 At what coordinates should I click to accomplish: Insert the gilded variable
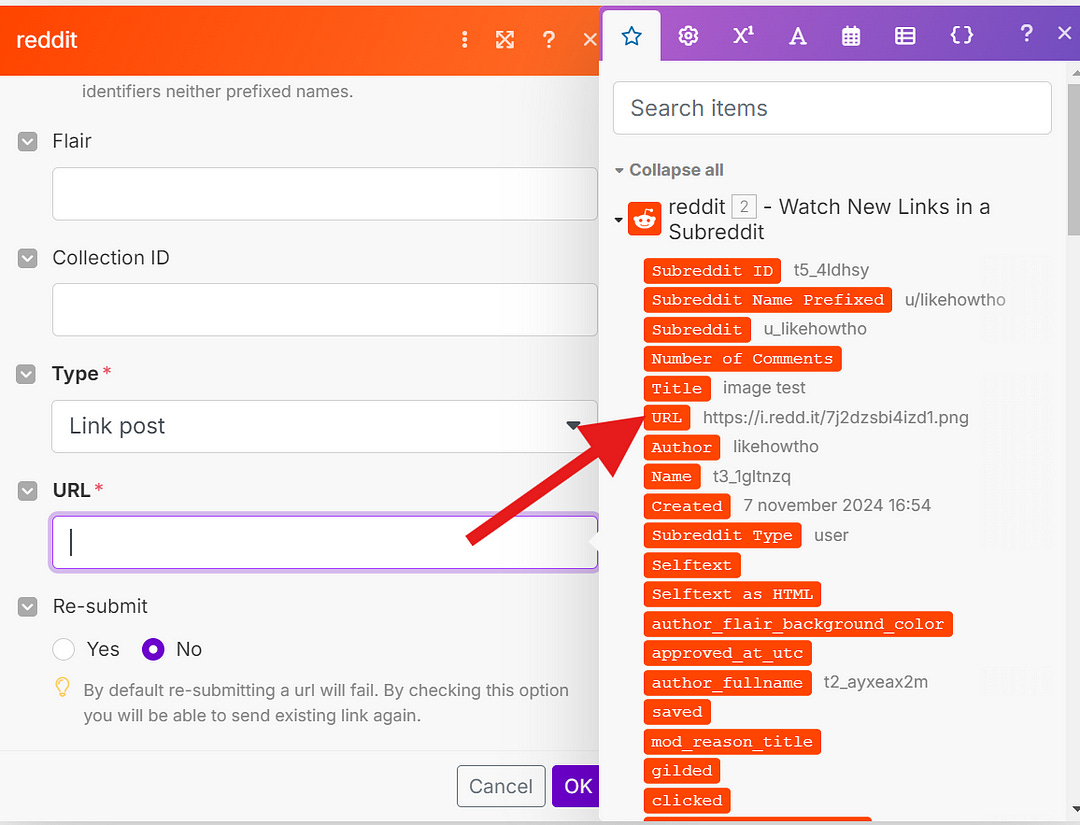681,771
